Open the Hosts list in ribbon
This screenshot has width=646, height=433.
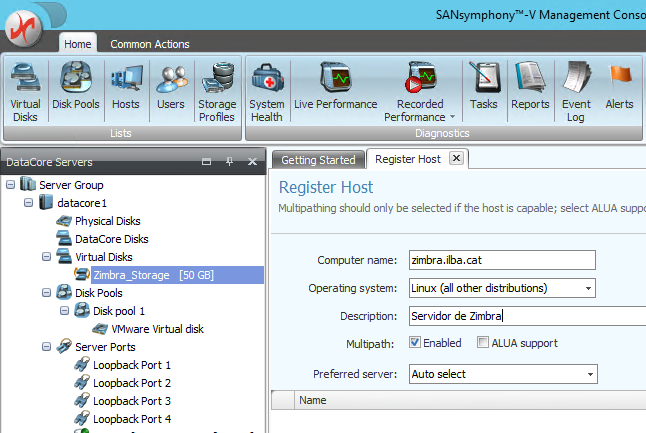(x=126, y=86)
